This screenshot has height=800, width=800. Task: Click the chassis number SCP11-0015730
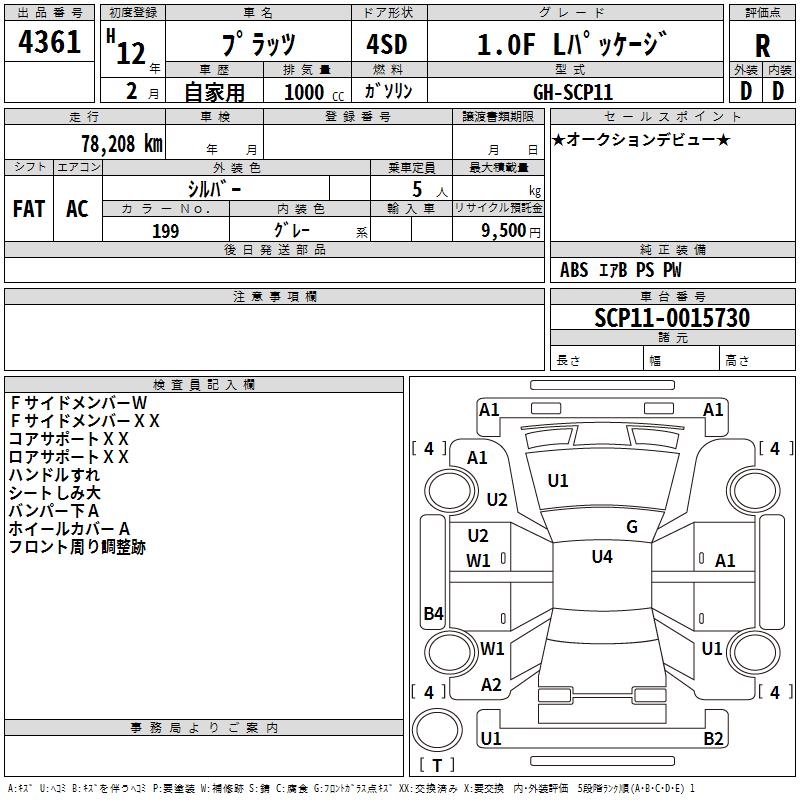(672, 318)
